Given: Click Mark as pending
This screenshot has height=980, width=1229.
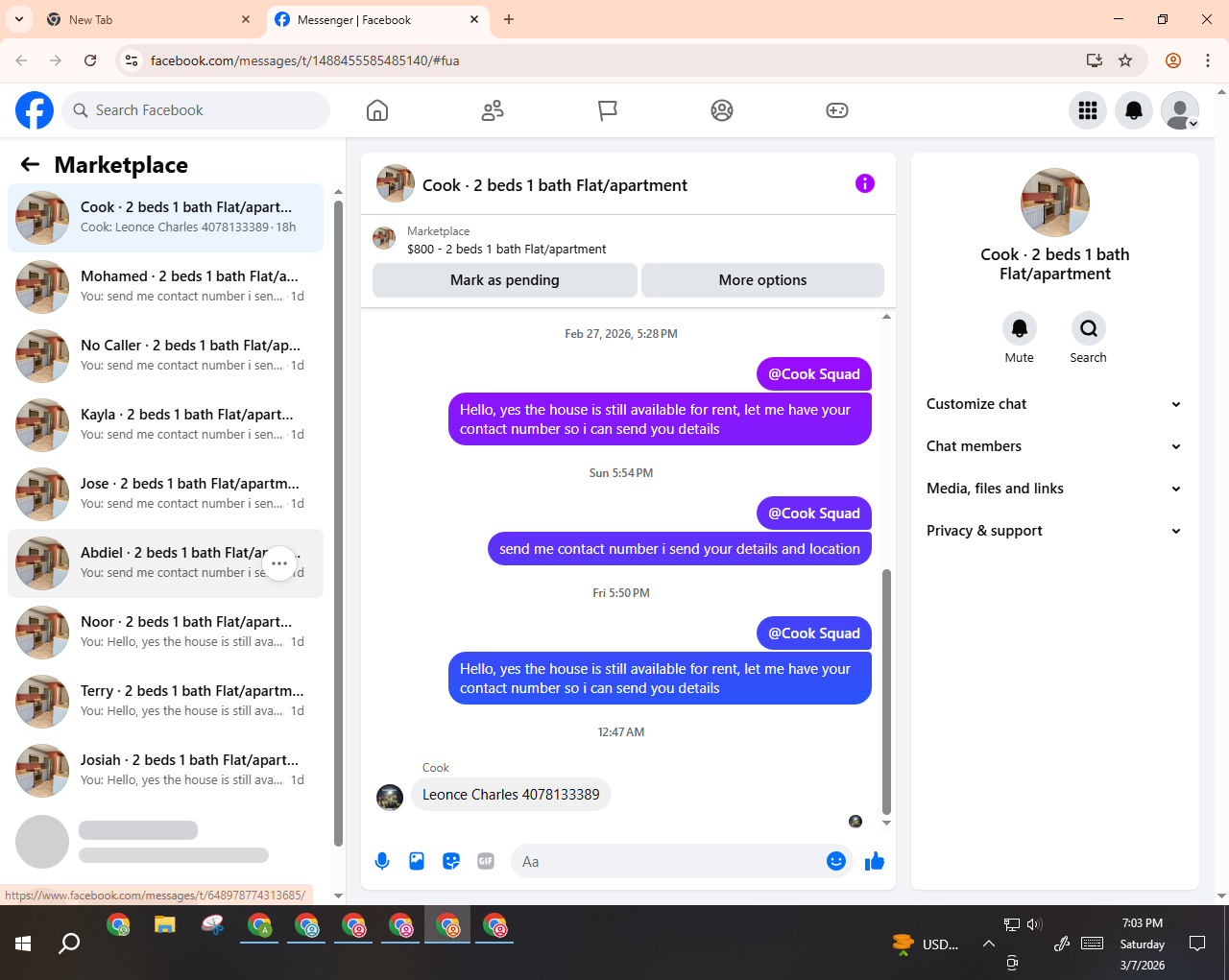Looking at the screenshot, I should [505, 280].
